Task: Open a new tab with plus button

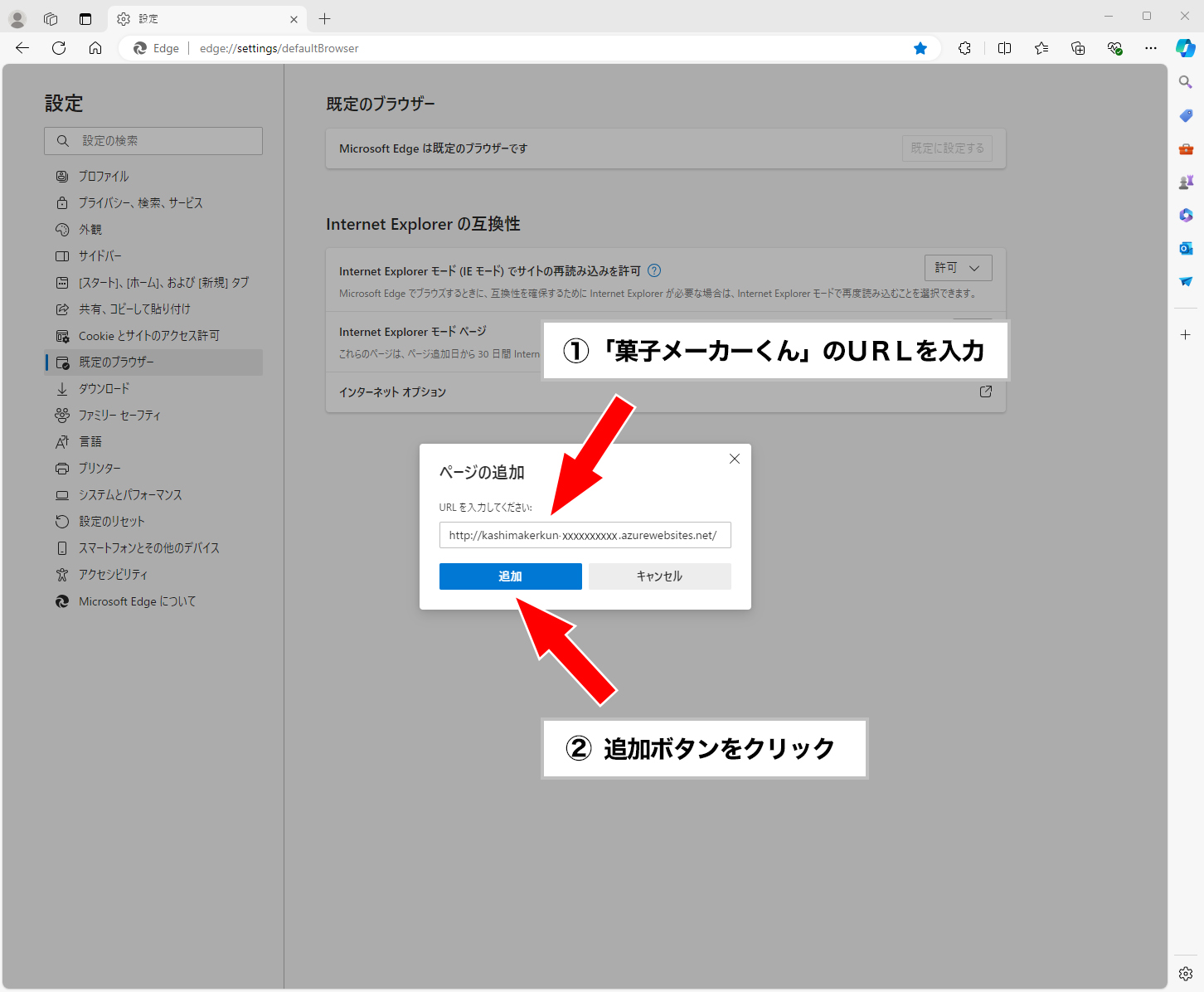Action: 324,18
